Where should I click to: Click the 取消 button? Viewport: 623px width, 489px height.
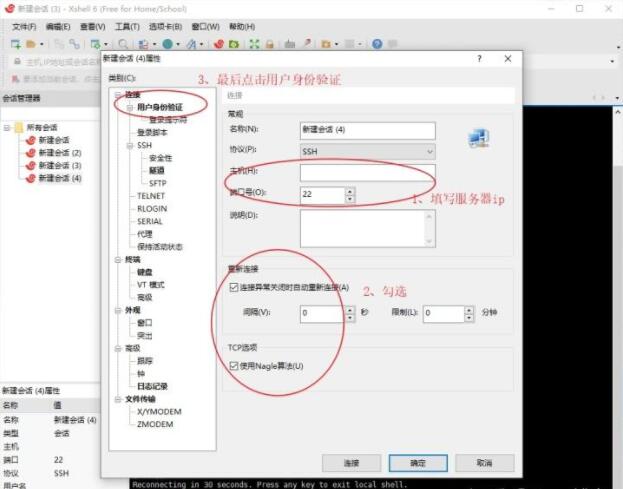click(484, 463)
